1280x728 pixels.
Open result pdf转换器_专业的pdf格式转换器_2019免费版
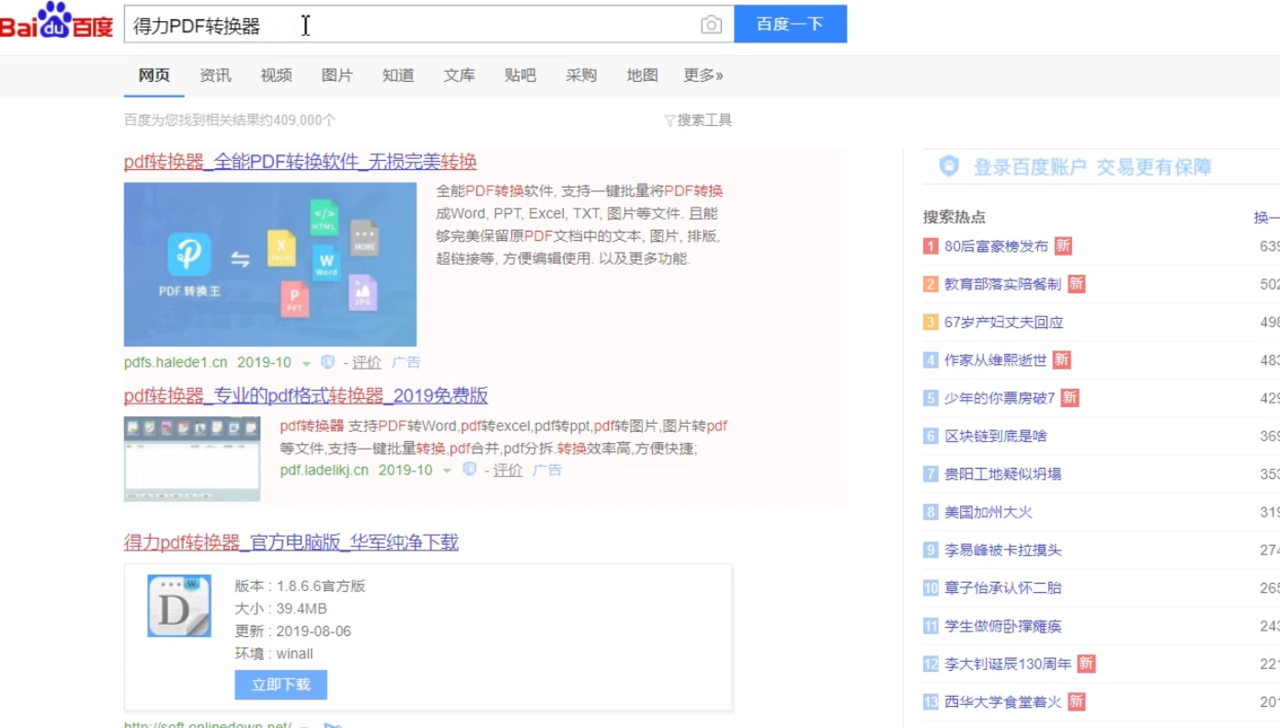tap(306, 395)
